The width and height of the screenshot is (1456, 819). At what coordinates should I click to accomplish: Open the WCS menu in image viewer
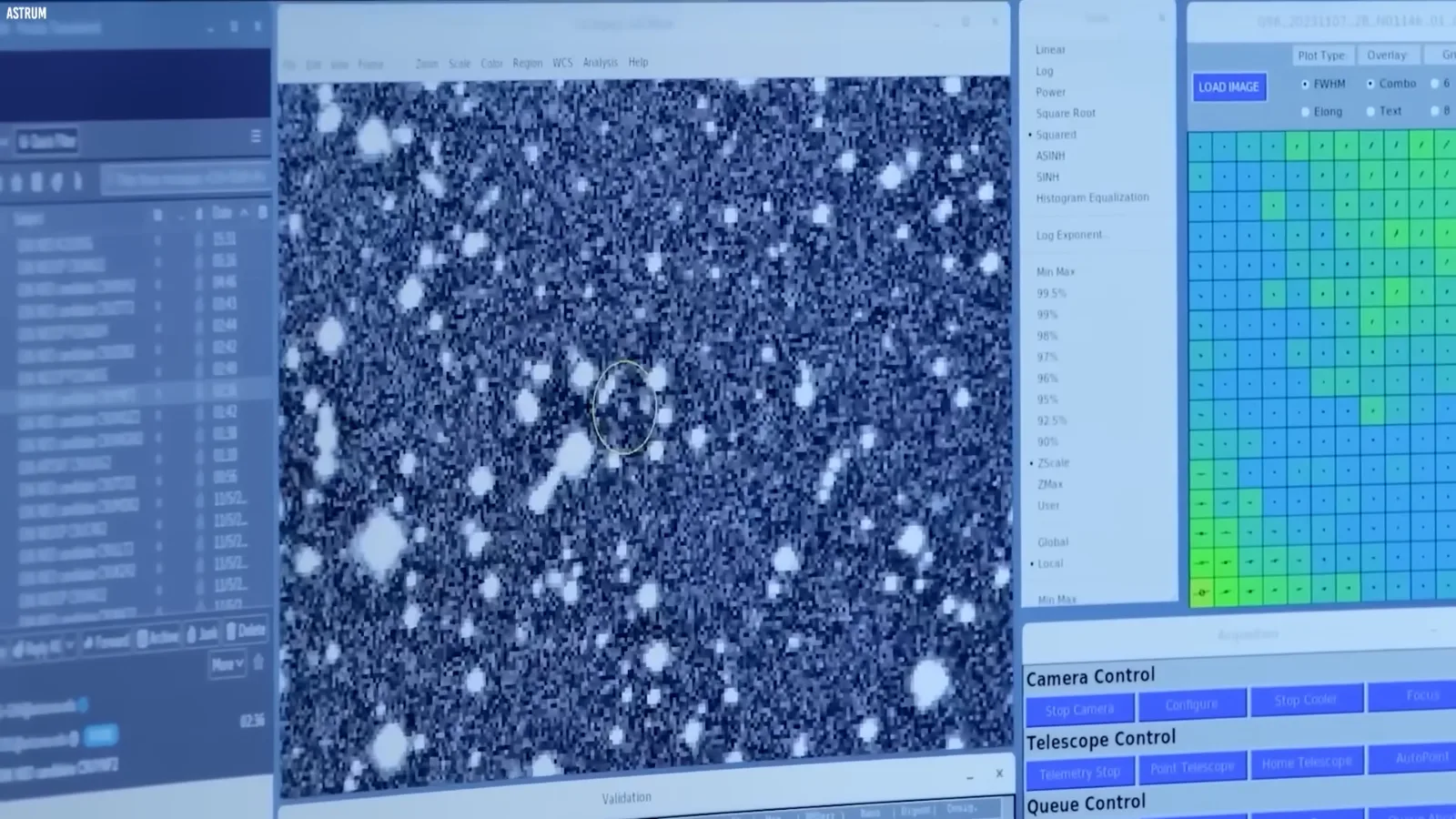562,63
